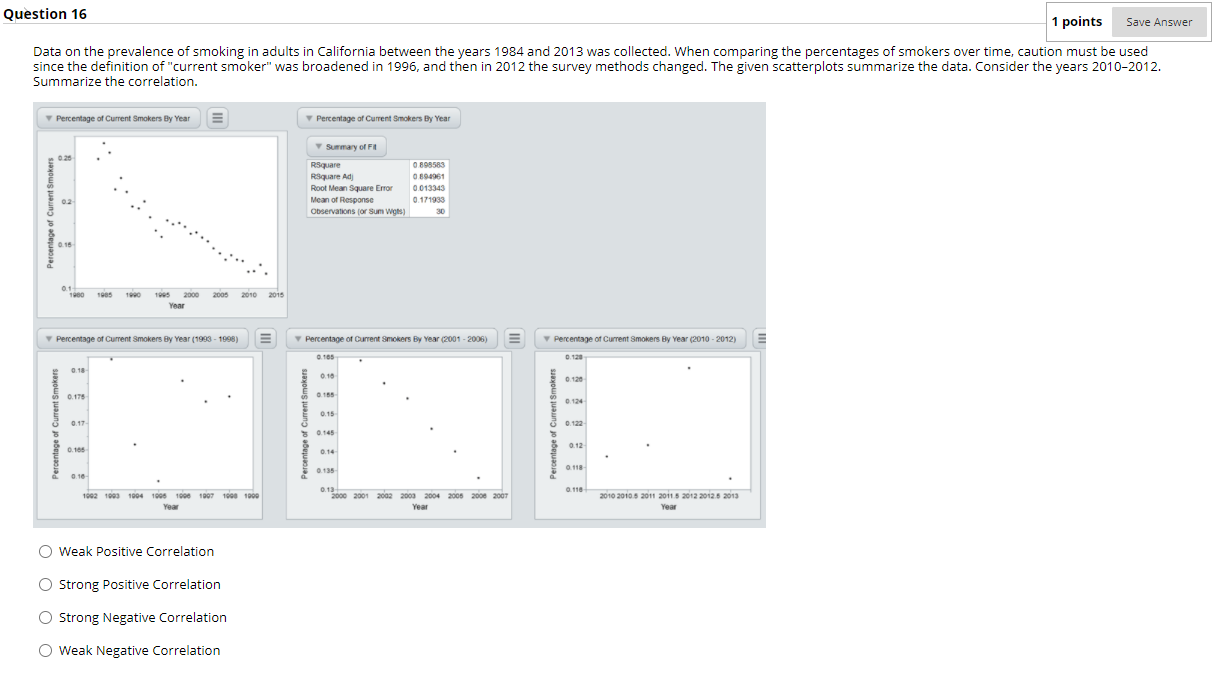Click the Mean of Response value 0.171933
This screenshot has width=1229, height=690.
428,199
